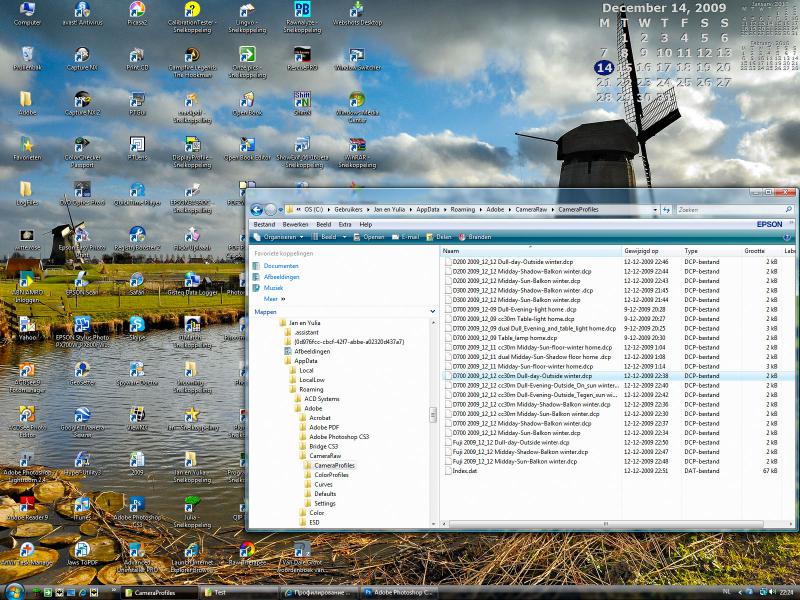Open the toolbar Beeld views dropdown arrow

[344, 237]
